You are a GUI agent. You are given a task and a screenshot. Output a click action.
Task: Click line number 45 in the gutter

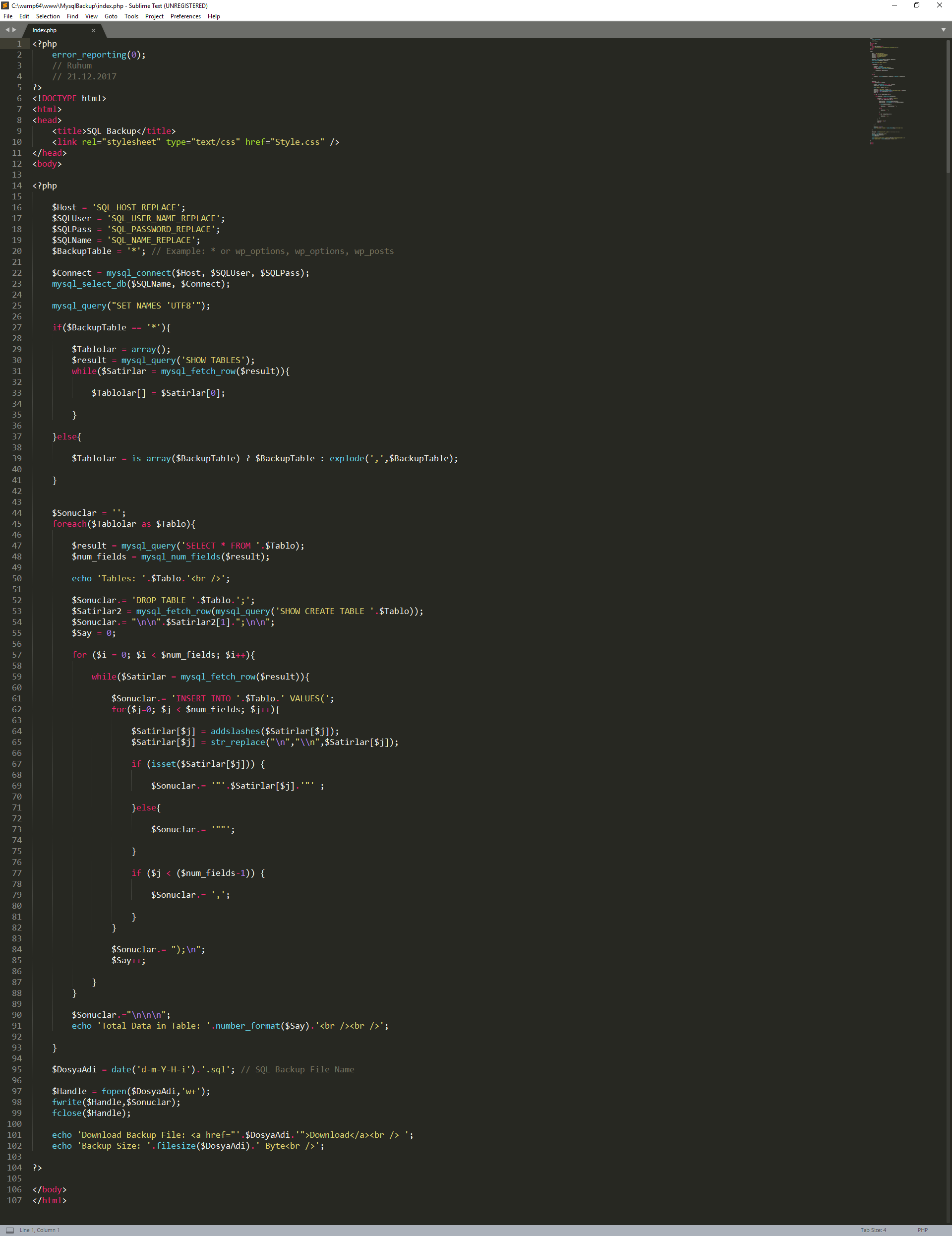point(17,524)
